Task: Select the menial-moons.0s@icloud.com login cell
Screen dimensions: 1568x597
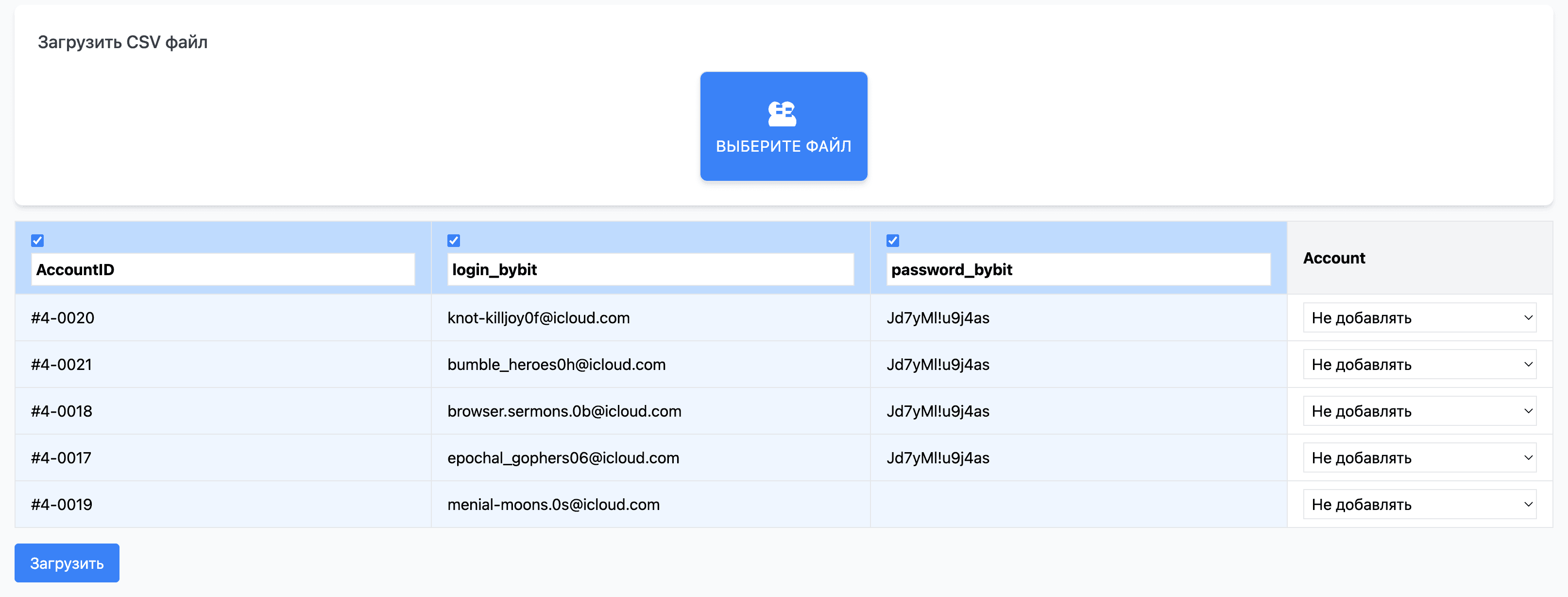Action: coord(553,505)
